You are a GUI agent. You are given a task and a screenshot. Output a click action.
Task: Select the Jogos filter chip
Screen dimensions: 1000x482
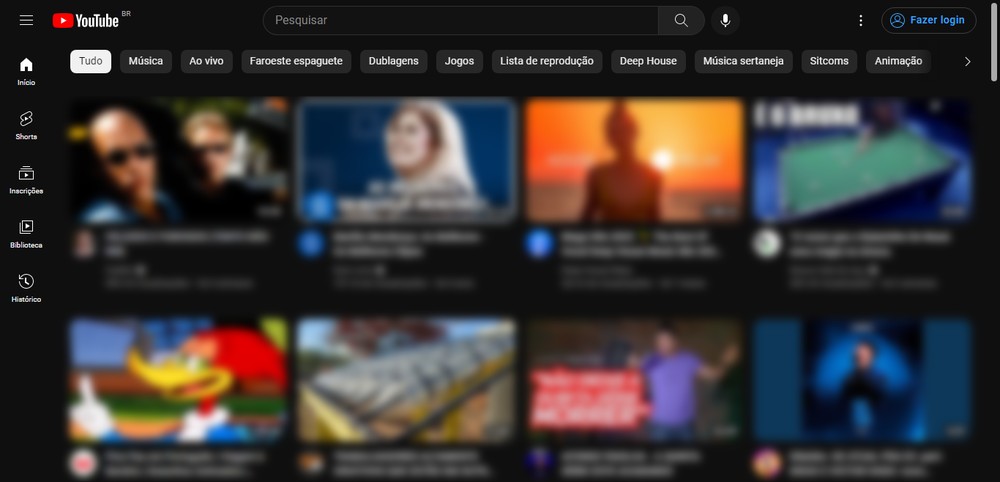pos(459,61)
